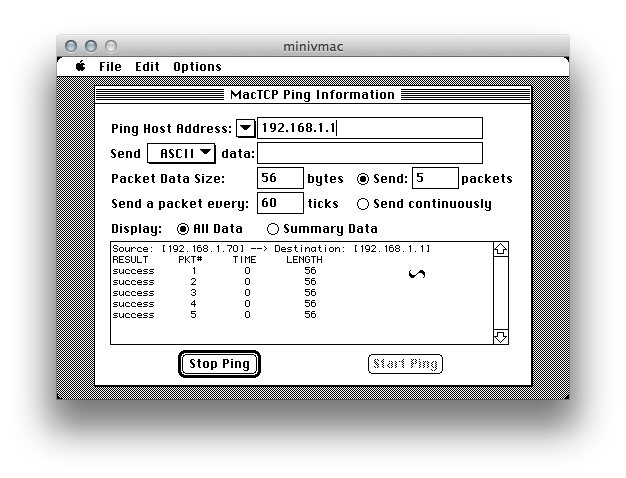Click the success row for packet 3
The height and width of the screenshot is (478, 626).
click(214, 293)
